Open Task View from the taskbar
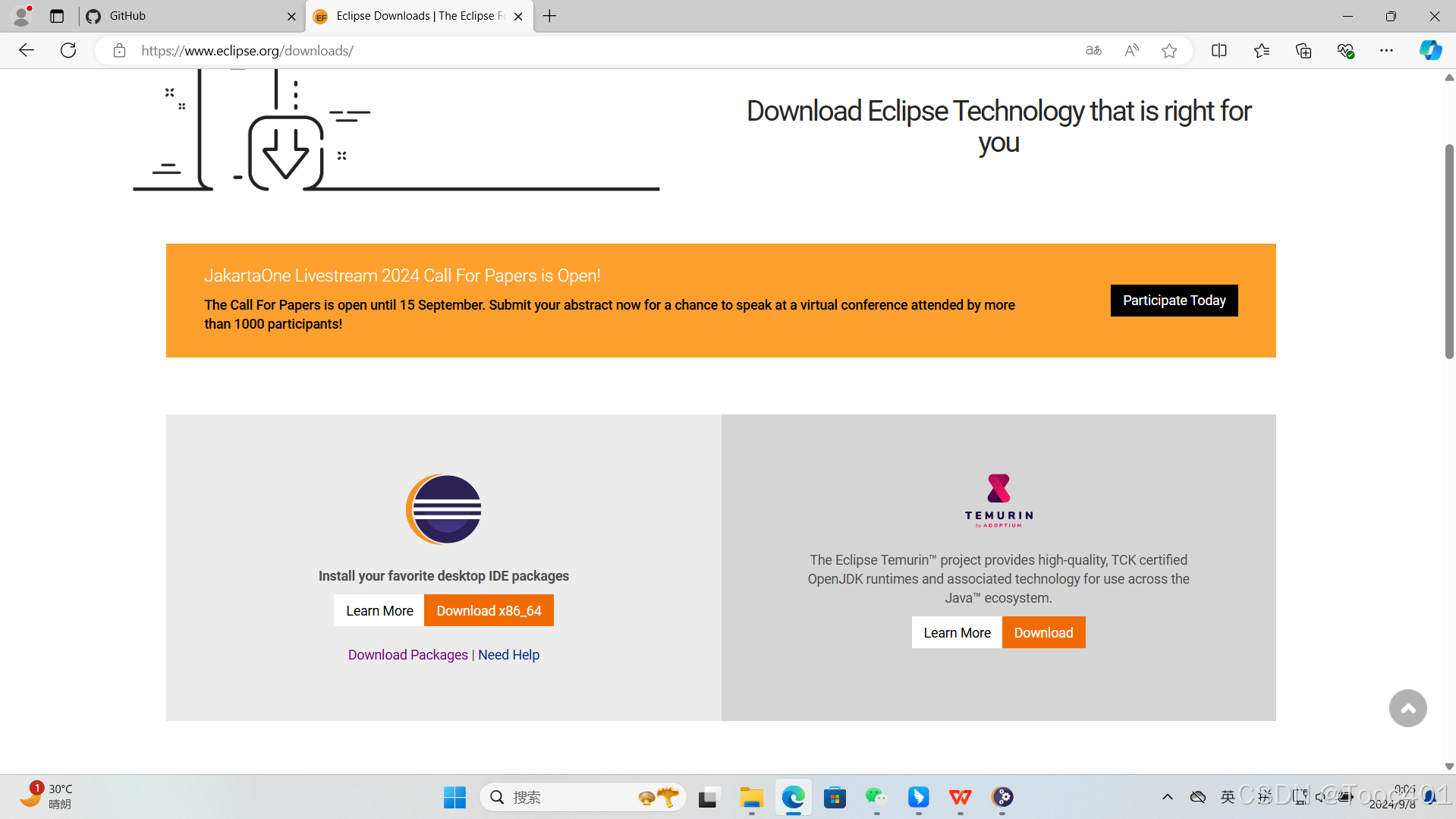1456x819 pixels. pyautogui.click(x=707, y=797)
